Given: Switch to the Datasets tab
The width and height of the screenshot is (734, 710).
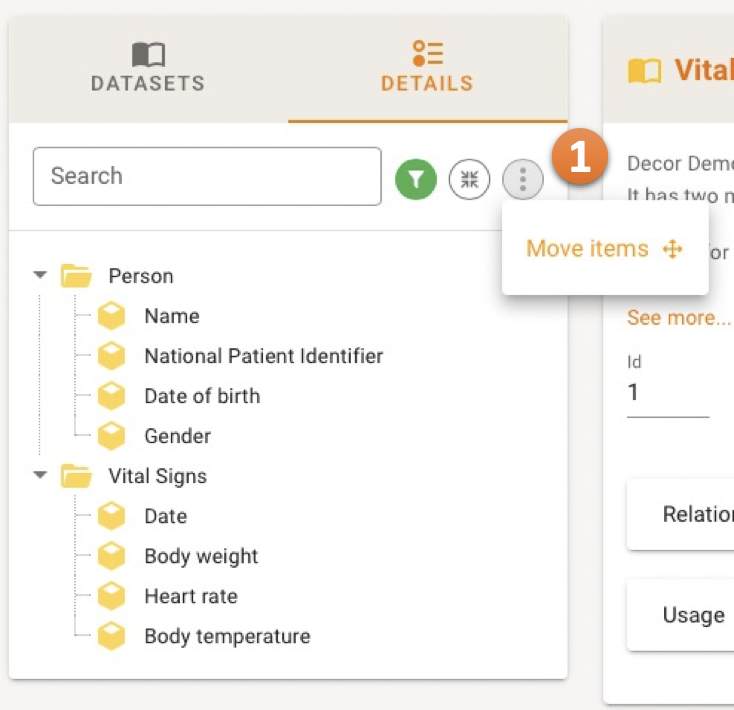Looking at the screenshot, I should (148, 68).
